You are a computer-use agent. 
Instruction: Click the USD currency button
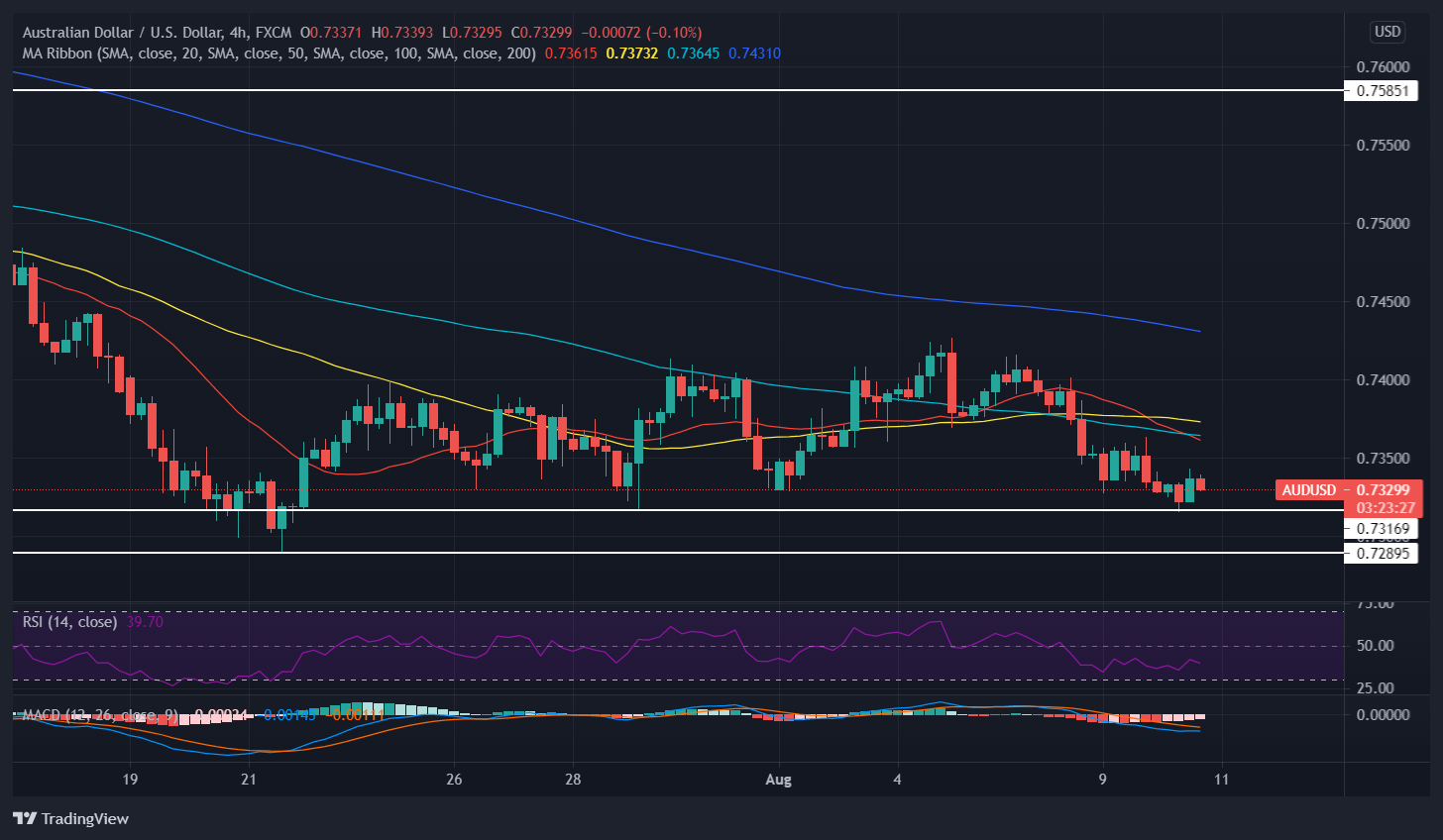tap(1387, 32)
